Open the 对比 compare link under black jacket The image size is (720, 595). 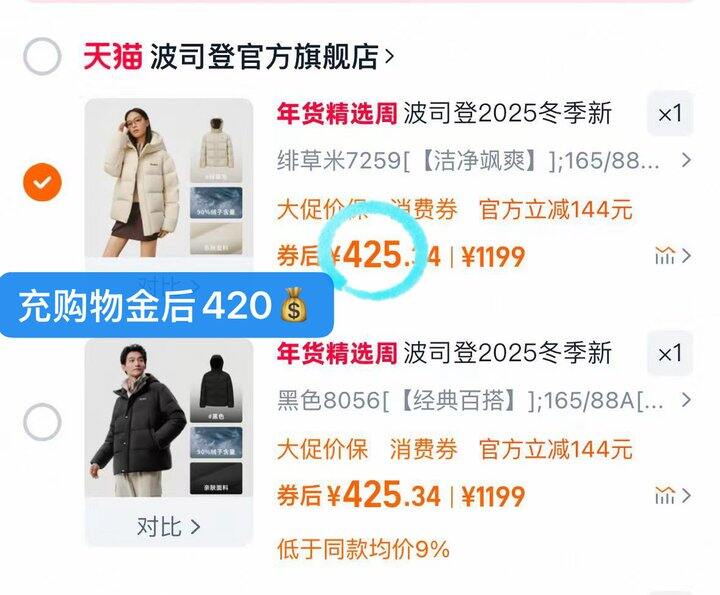tap(169, 527)
